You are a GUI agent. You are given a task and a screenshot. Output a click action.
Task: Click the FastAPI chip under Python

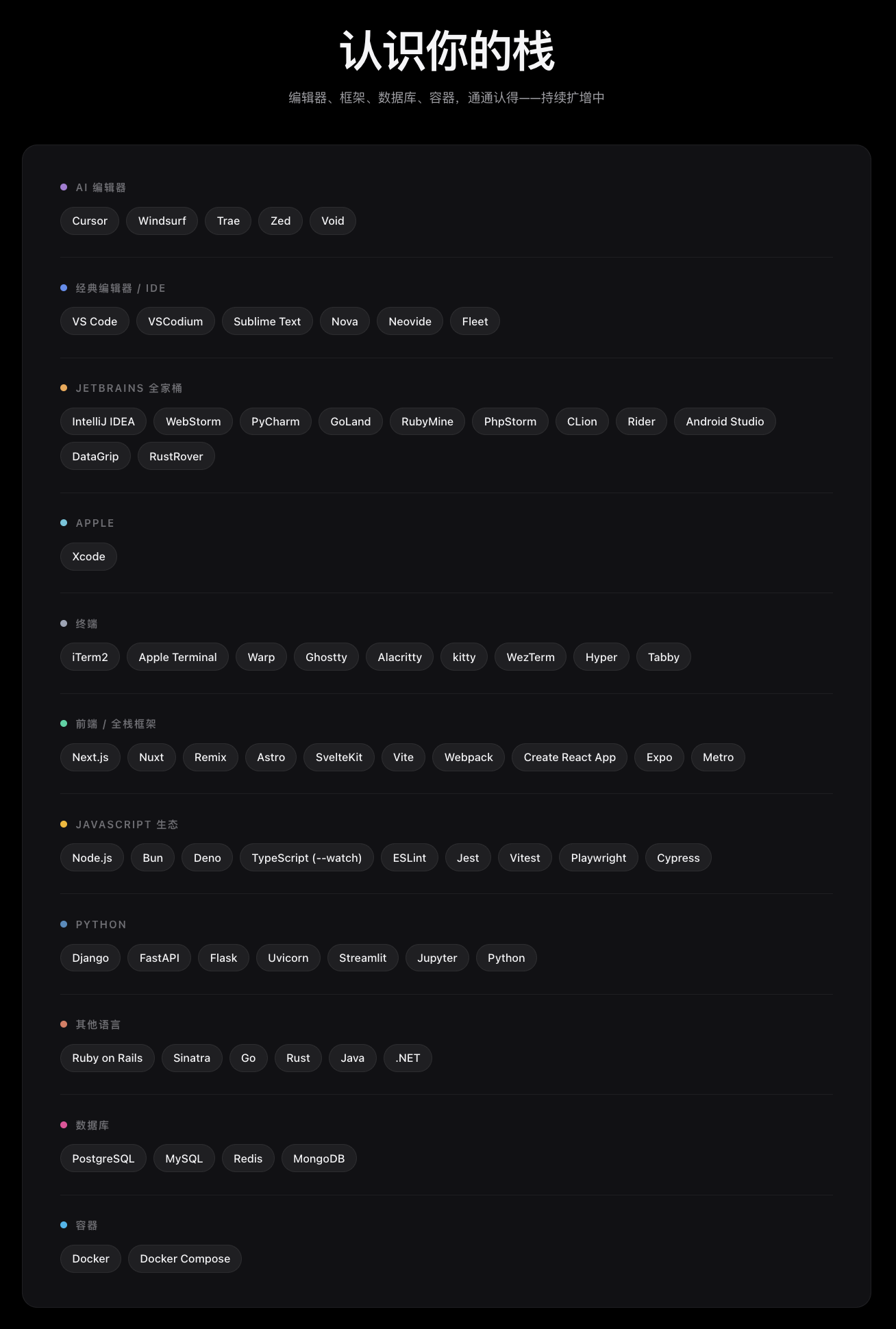click(159, 958)
